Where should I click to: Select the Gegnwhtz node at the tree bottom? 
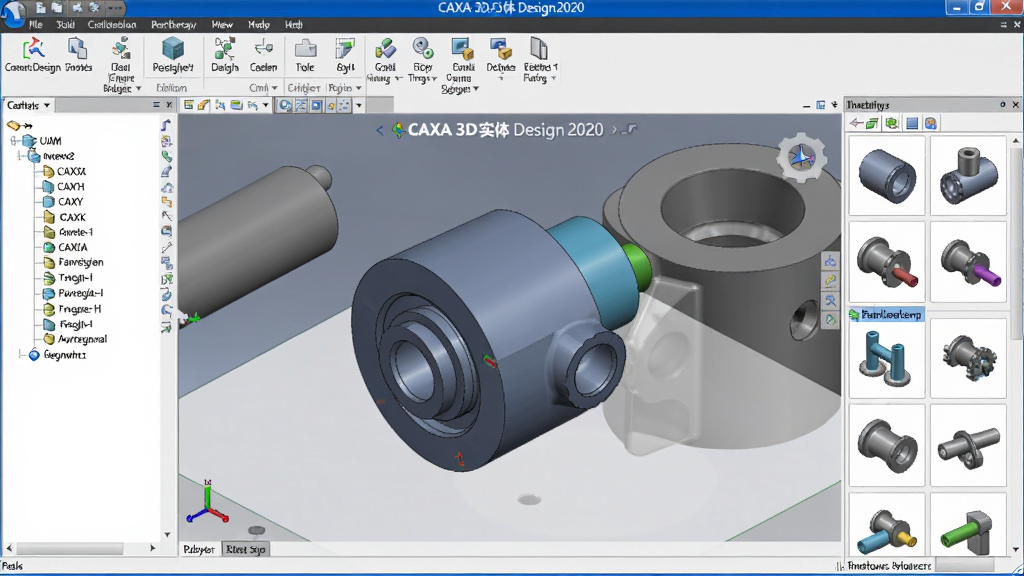[65, 355]
